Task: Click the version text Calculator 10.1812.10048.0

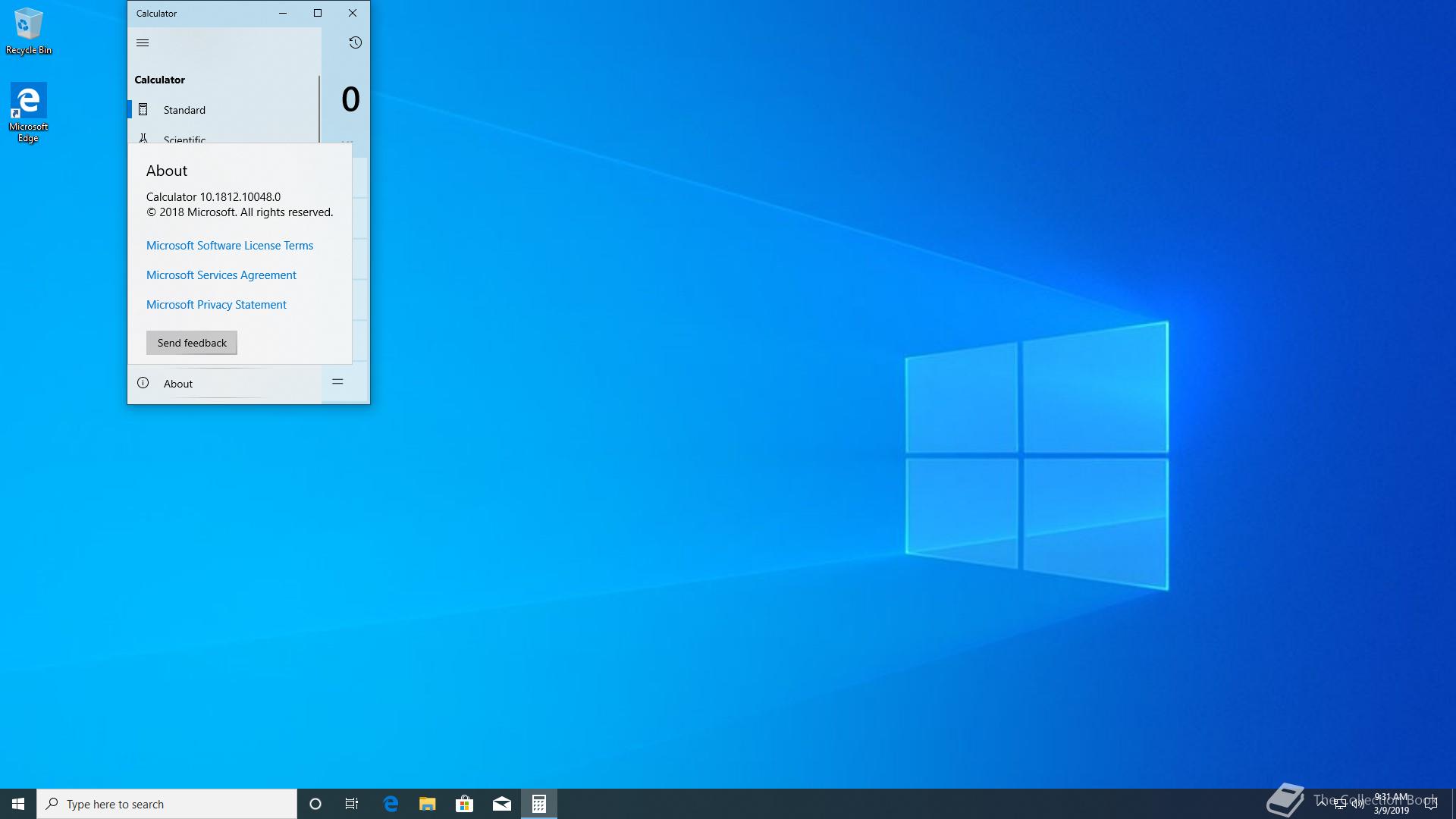Action: point(213,197)
